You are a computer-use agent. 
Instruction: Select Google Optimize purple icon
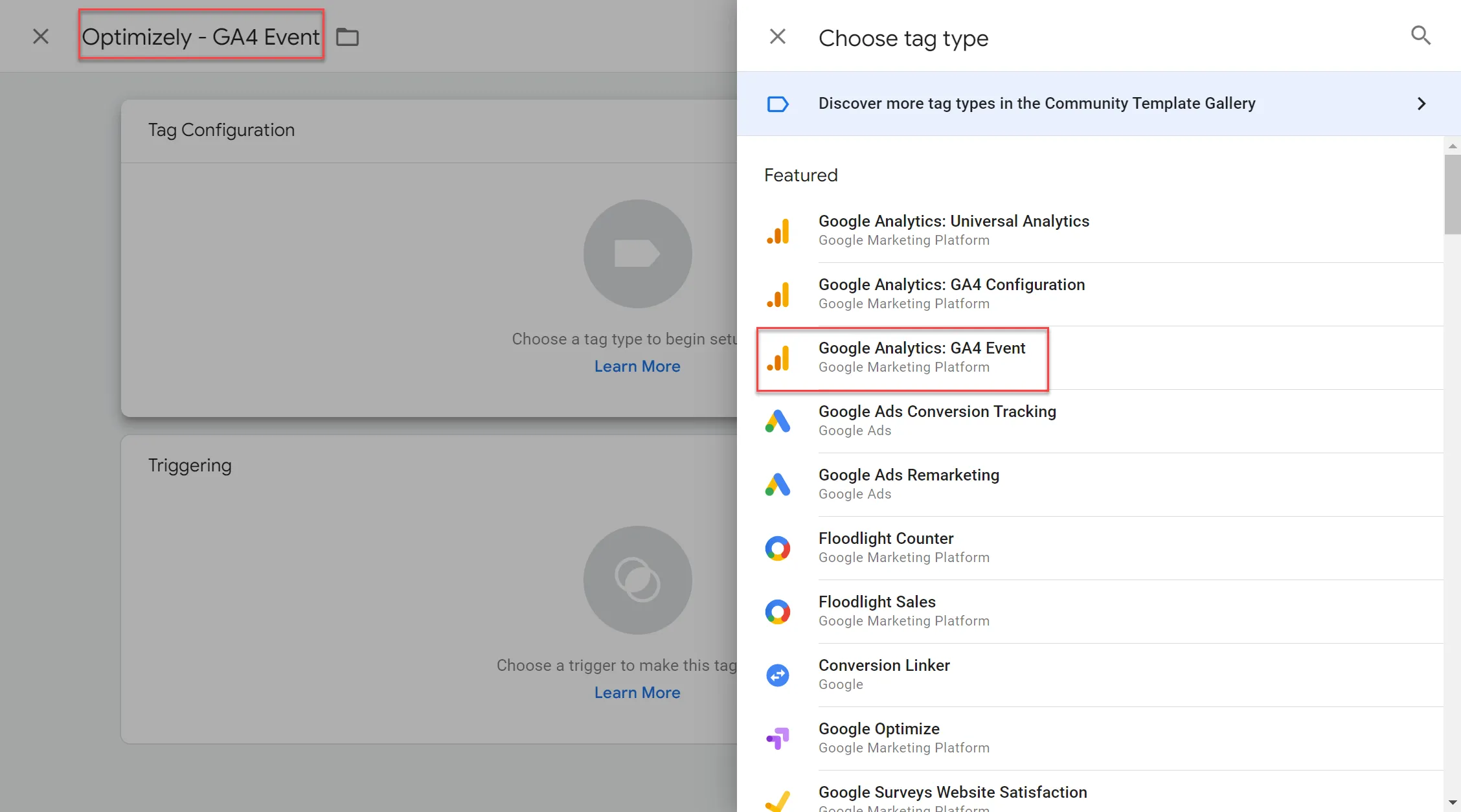point(778,739)
